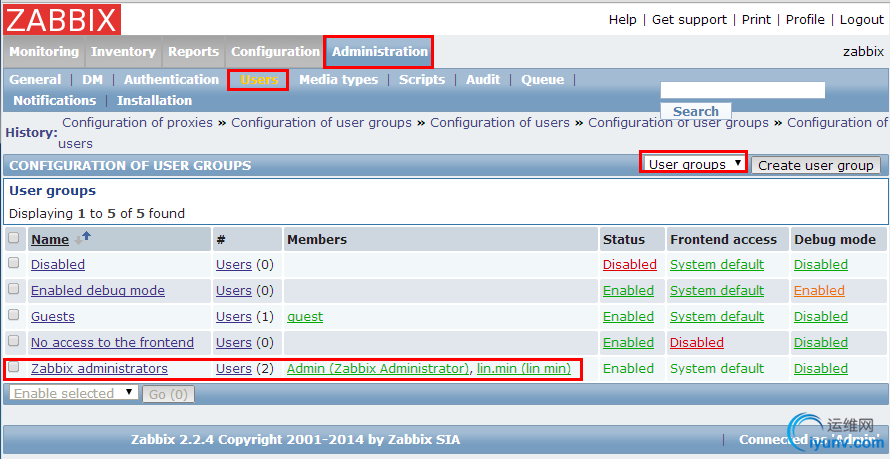Go to the General submenu
This screenshot has height=459, width=890.
[35, 79]
